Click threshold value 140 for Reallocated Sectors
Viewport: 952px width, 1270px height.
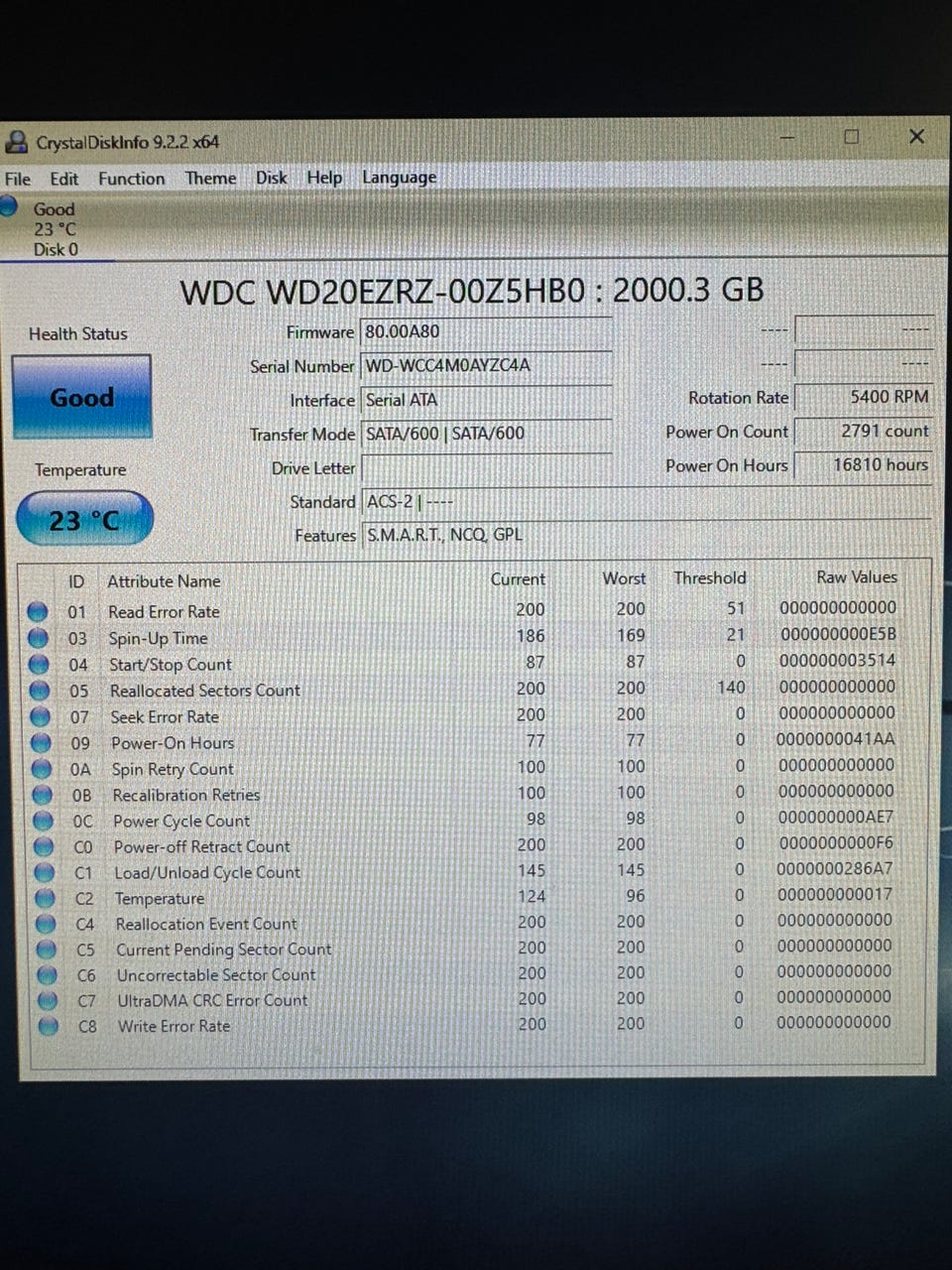click(x=731, y=687)
